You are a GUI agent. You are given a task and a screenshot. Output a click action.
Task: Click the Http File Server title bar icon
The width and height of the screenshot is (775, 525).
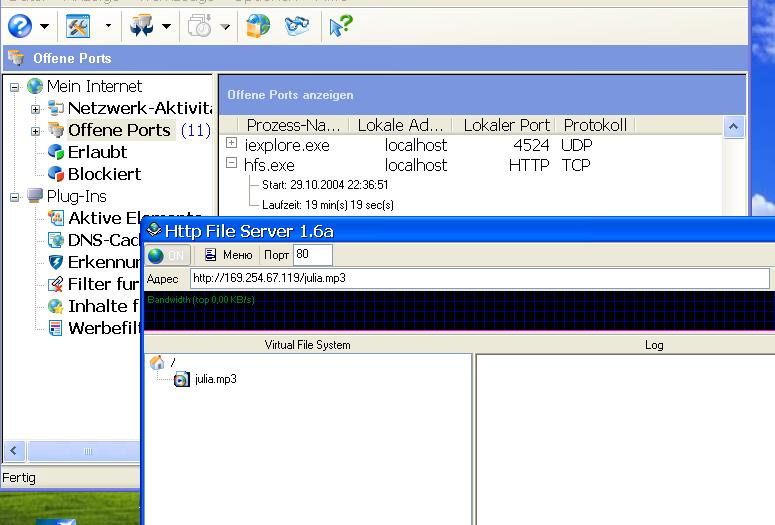(154, 229)
